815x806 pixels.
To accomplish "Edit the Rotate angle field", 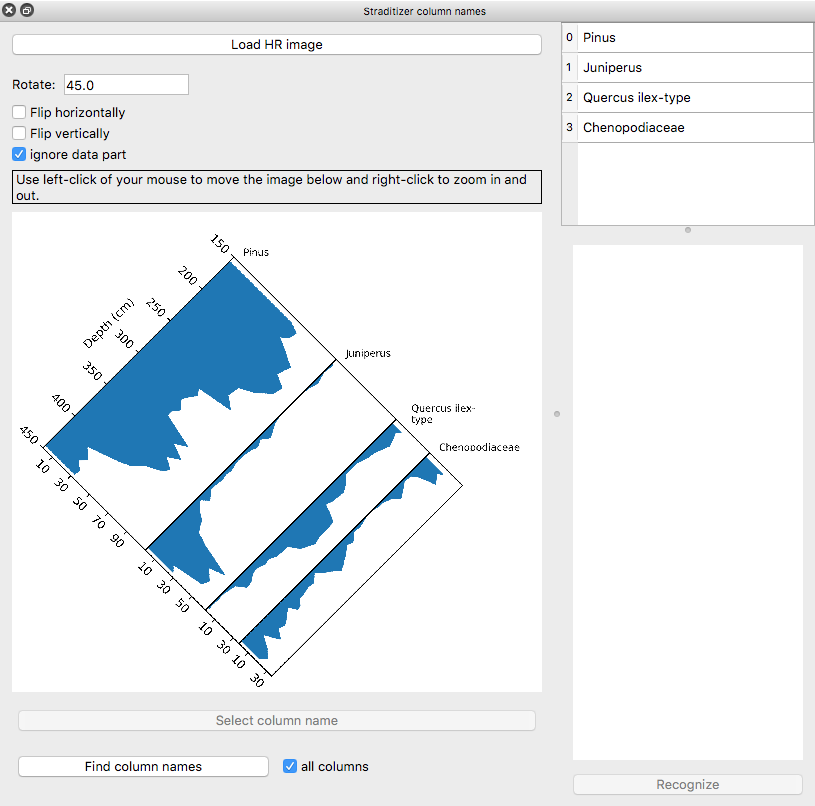I will pos(126,85).
